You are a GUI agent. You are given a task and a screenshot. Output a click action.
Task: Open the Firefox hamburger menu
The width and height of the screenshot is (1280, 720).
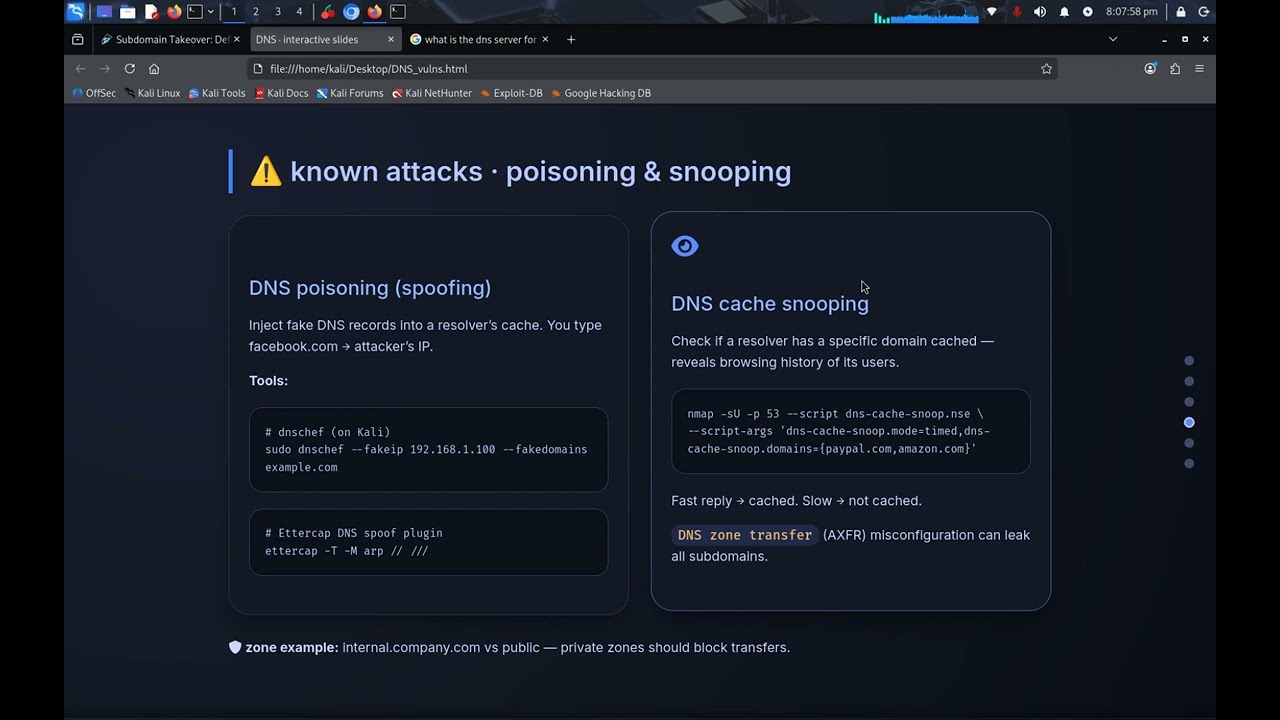[1199, 69]
